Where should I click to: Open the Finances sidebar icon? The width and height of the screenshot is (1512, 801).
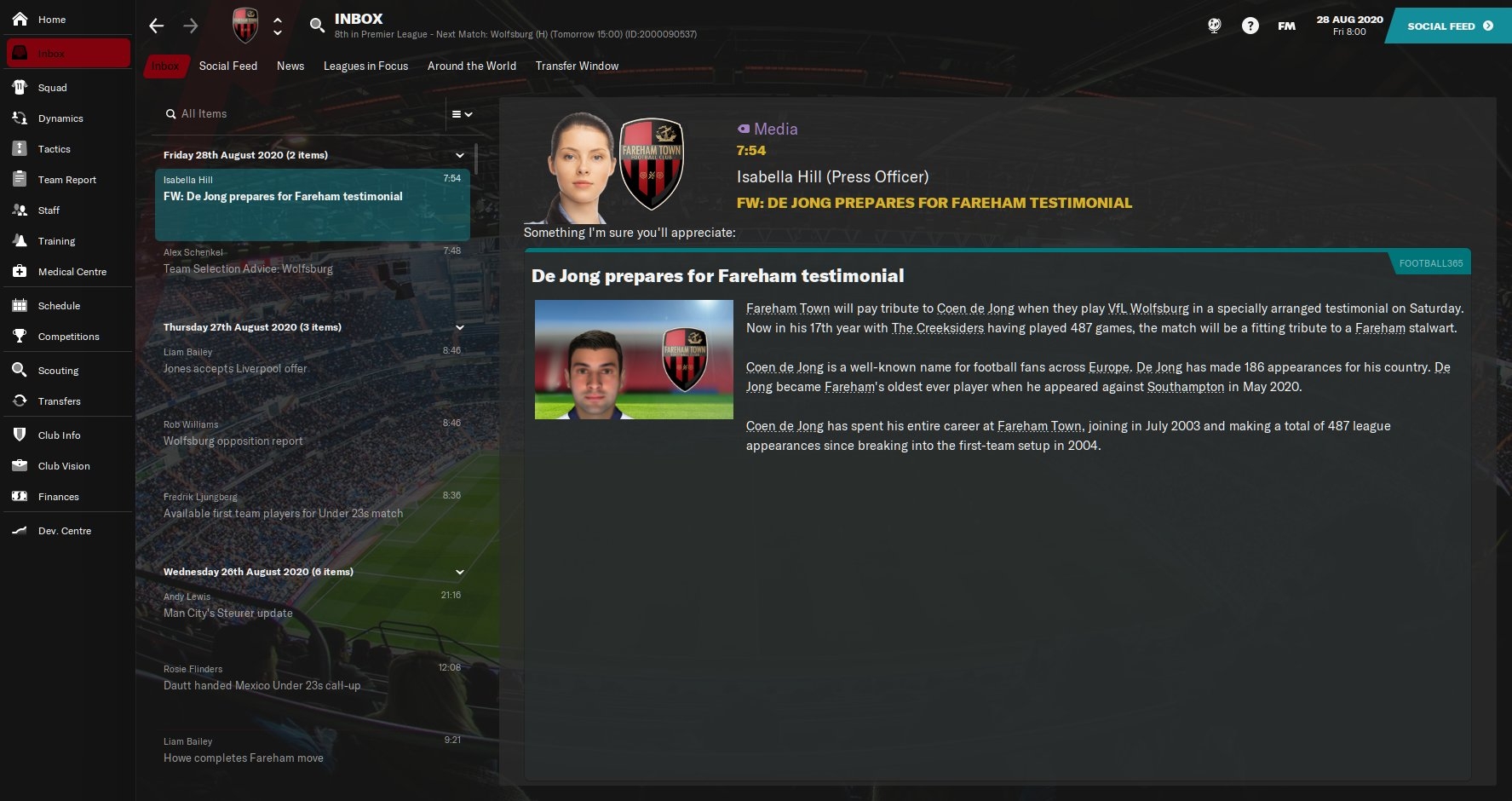click(x=20, y=496)
